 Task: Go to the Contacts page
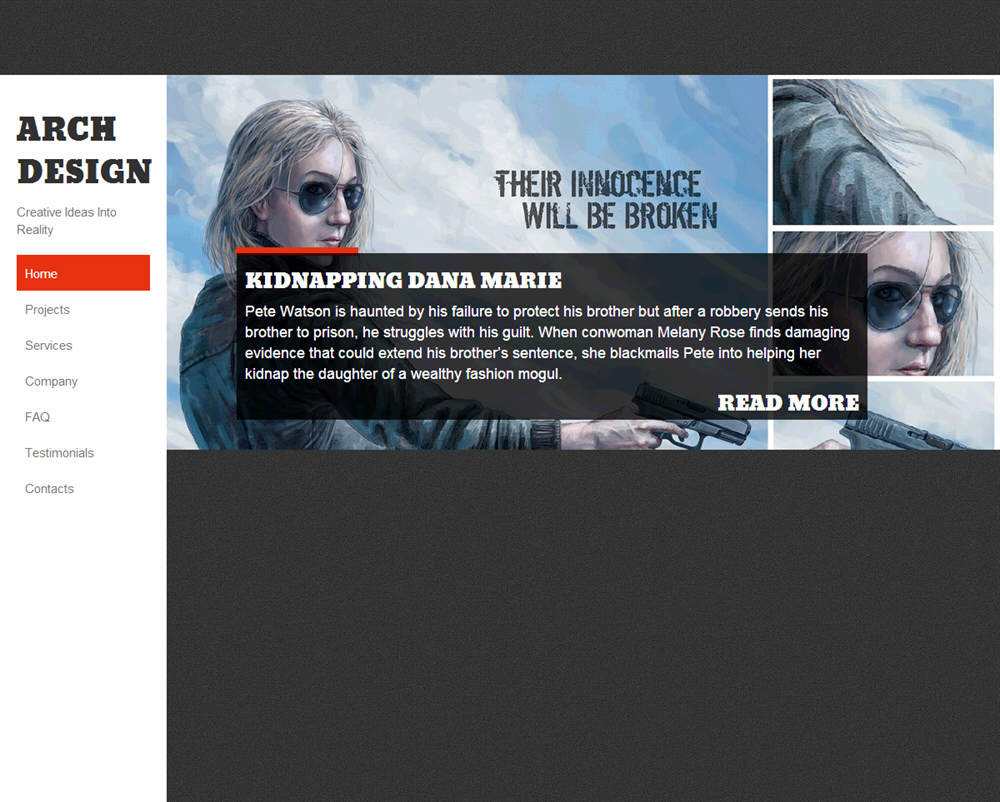point(50,489)
